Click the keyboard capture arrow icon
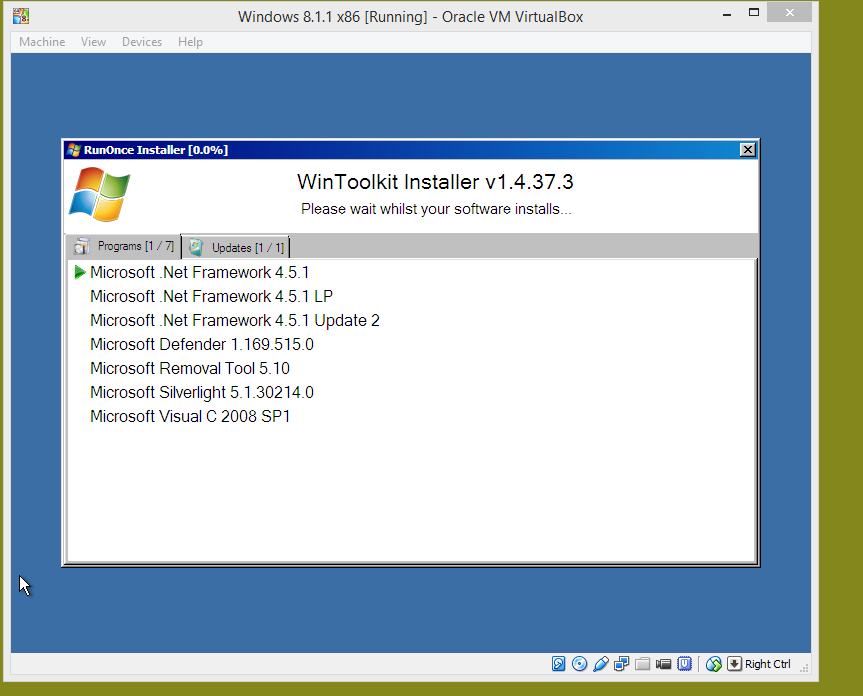Image resolution: width=863 pixels, height=696 pixels. pyautogui.click(x=734, y=664)
